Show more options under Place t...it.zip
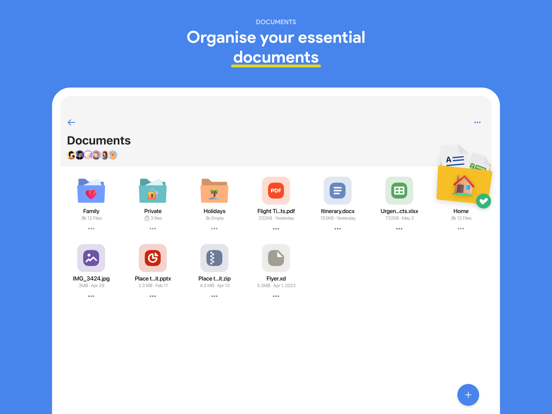Screen dimensions: 552x414 [214, 296]
